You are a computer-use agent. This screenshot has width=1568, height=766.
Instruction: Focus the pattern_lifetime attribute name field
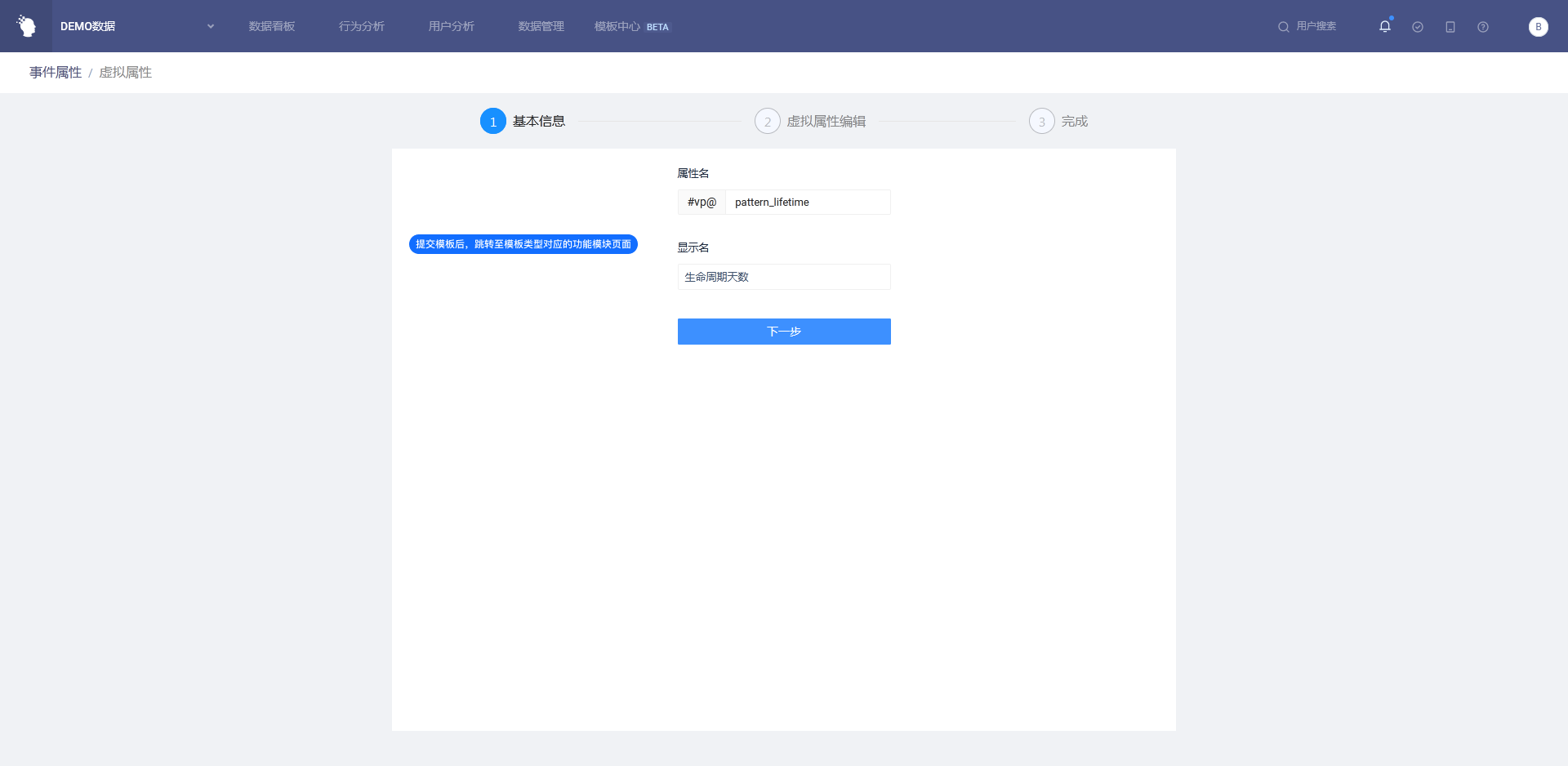807,203
